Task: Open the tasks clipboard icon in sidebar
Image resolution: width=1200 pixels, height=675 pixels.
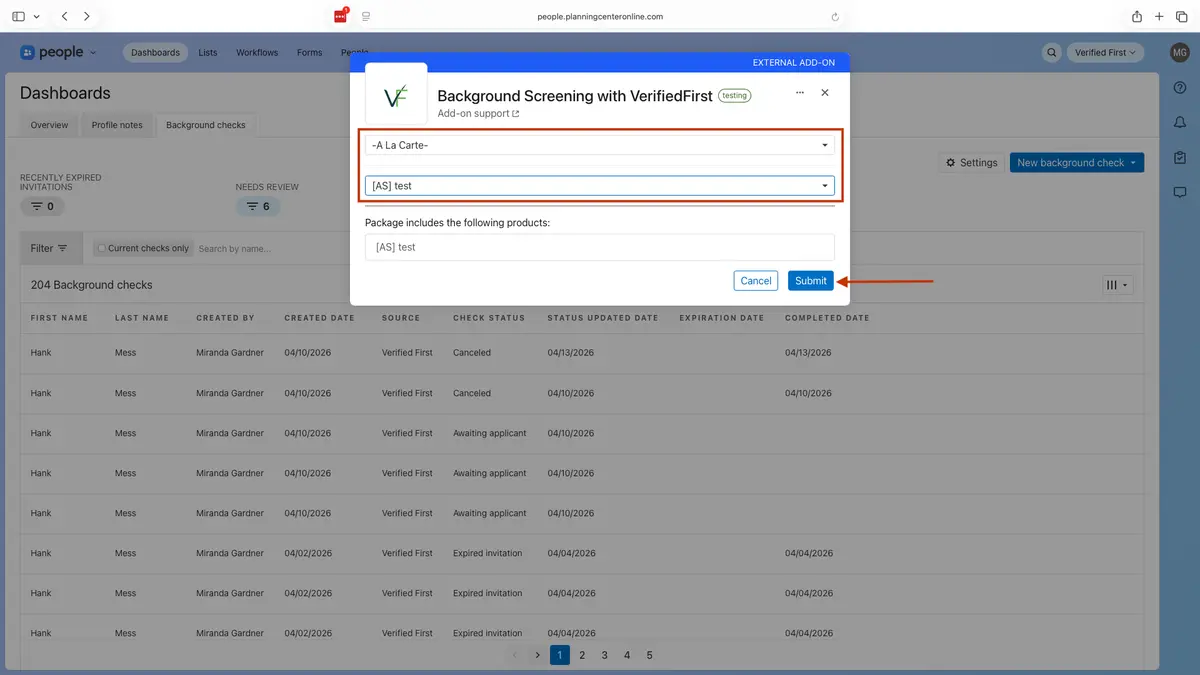Action: (1180, 158)
